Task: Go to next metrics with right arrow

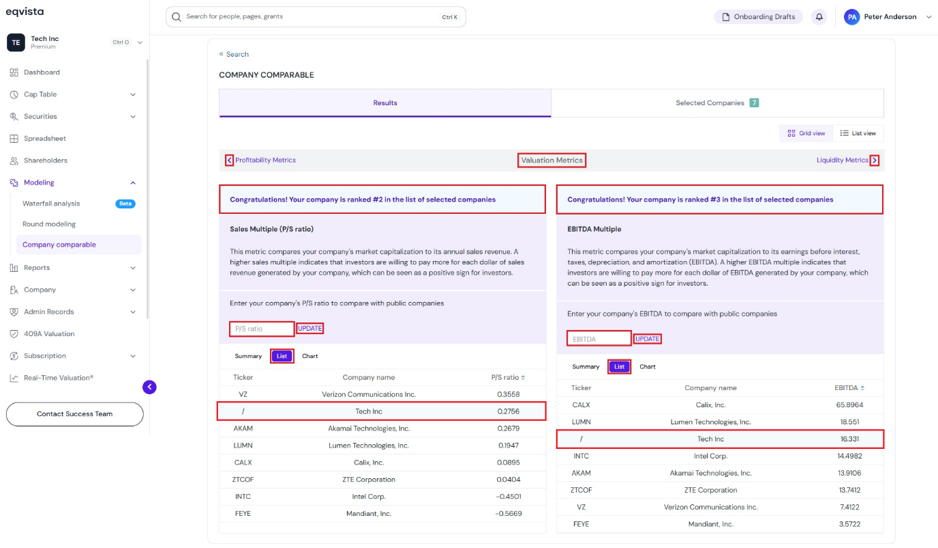Action: [x=875, y=160]
